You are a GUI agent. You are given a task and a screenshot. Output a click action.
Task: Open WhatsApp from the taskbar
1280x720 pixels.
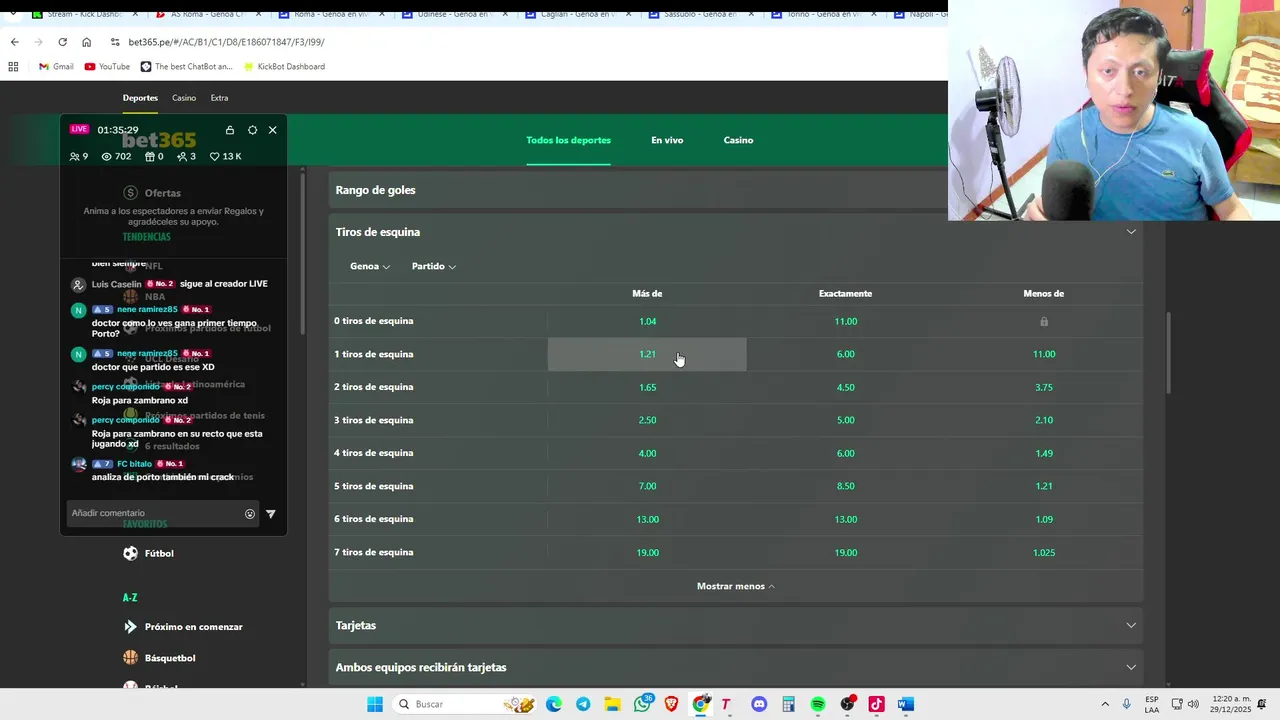(x=642, y=704)
